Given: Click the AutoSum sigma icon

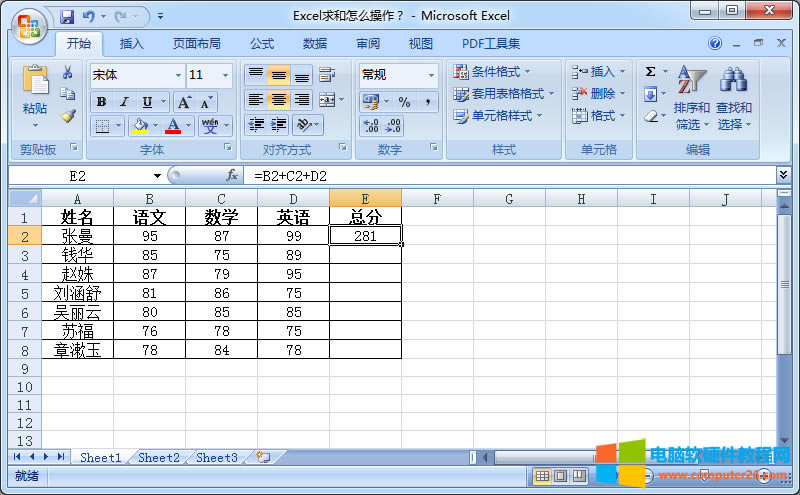Looking at the screenshot, I should pos(650,71).
